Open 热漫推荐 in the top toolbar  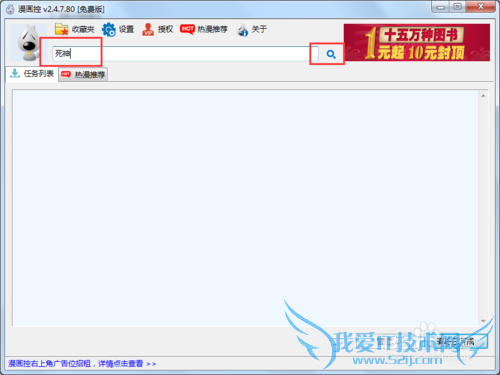click(x=204, y=29)
